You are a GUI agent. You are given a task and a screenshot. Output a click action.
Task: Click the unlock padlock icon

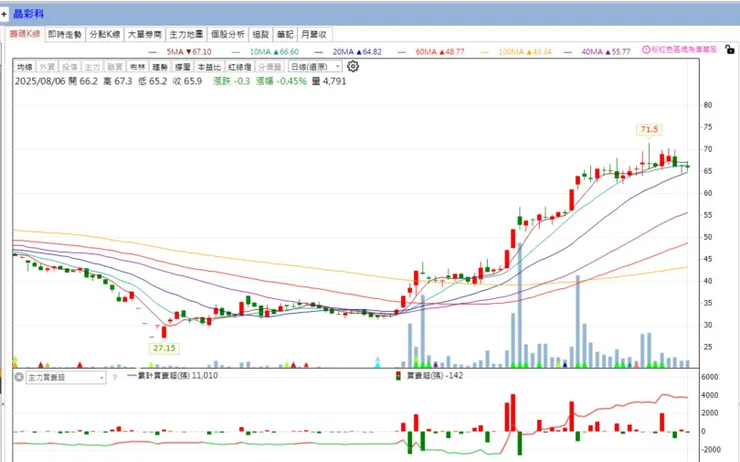[729, 49]
